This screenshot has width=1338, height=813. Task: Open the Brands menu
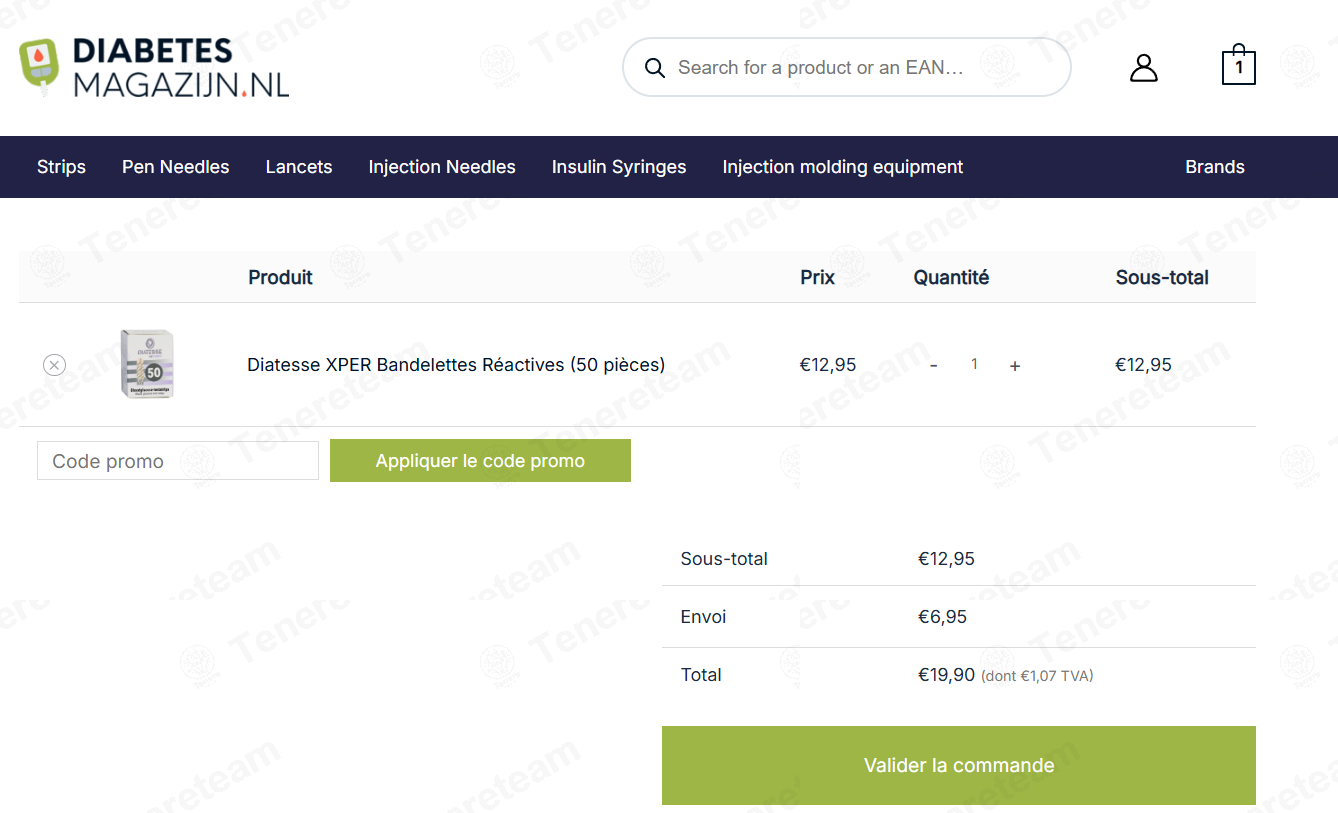(x=1215, y=167)
